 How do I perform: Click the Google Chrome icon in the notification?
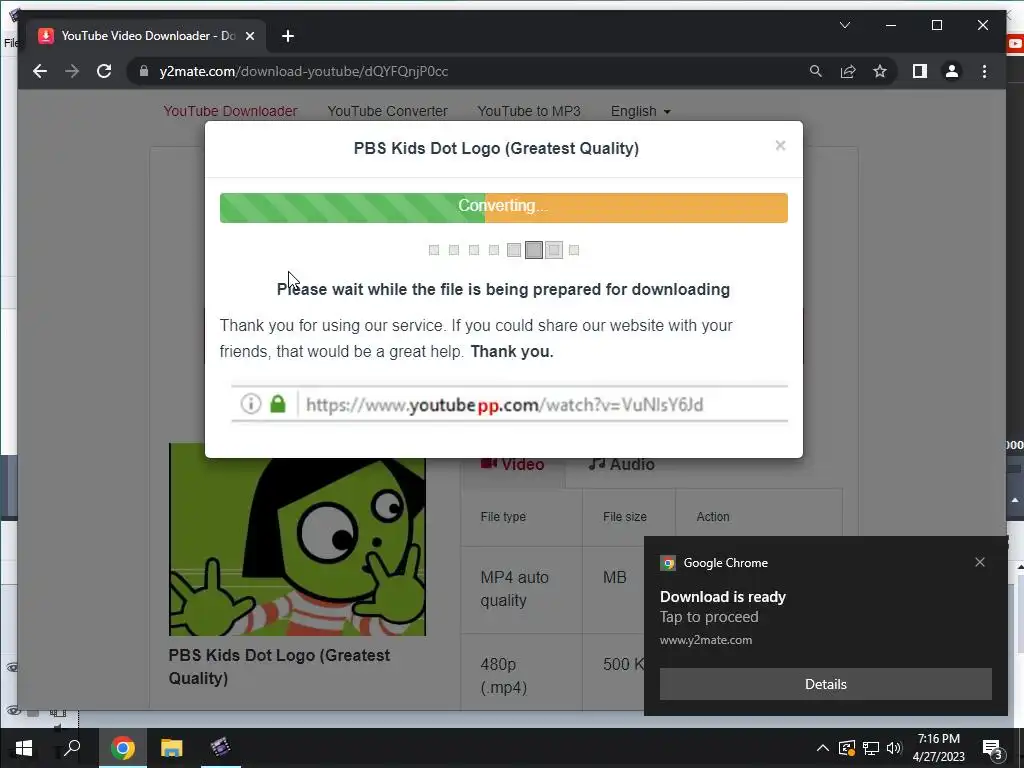(x=667, y=563)
